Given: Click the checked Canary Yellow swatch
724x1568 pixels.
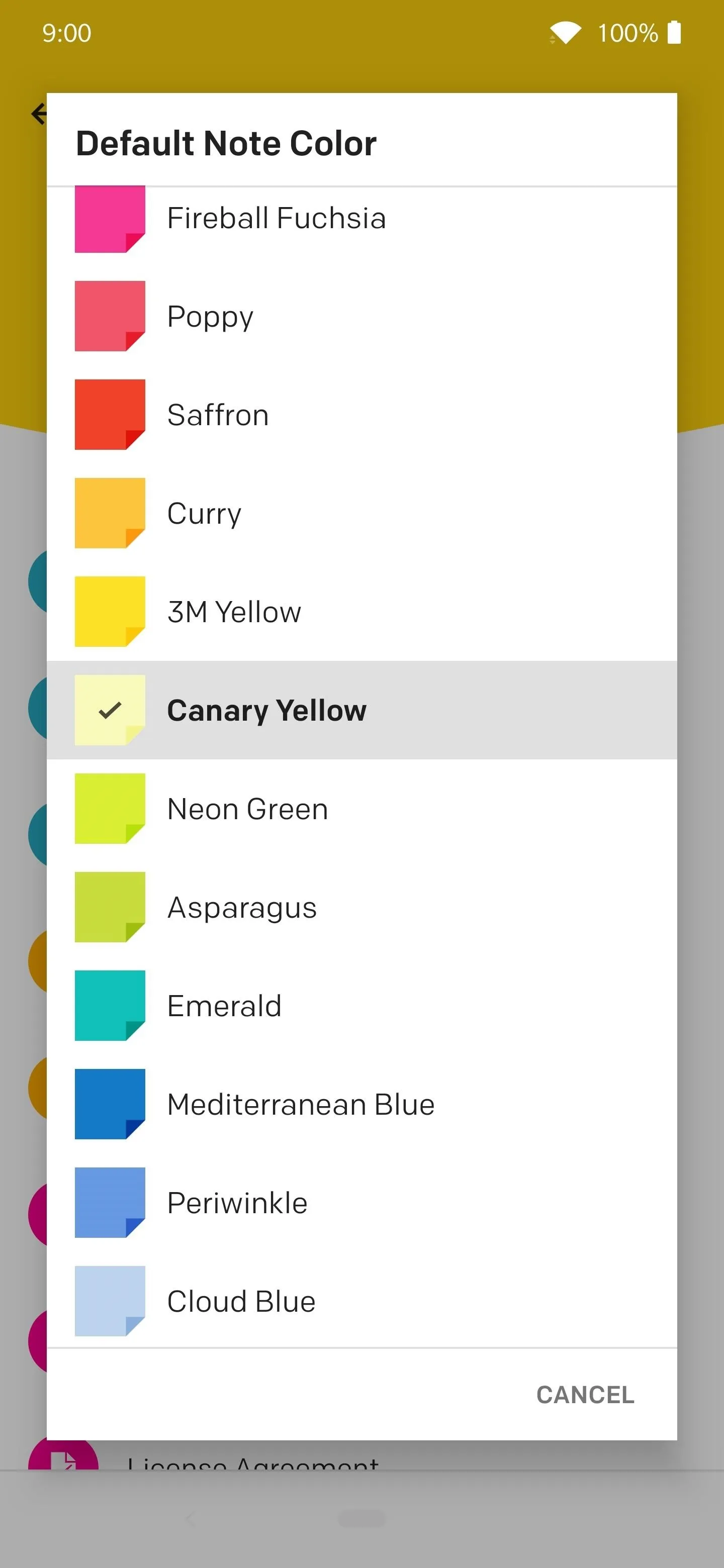Looking at the screenshot, I should (x=110, y=710).
